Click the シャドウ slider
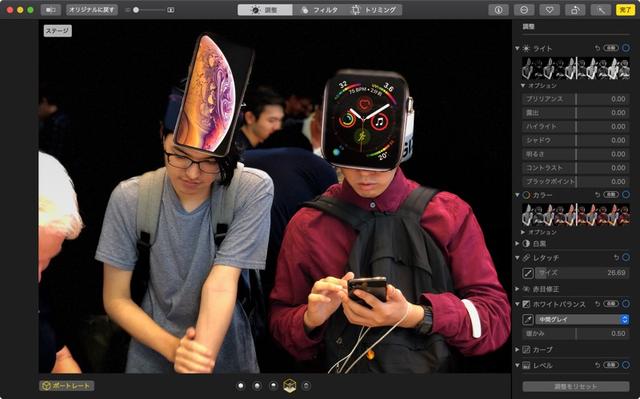640x399 pixels. coord(576,140)
